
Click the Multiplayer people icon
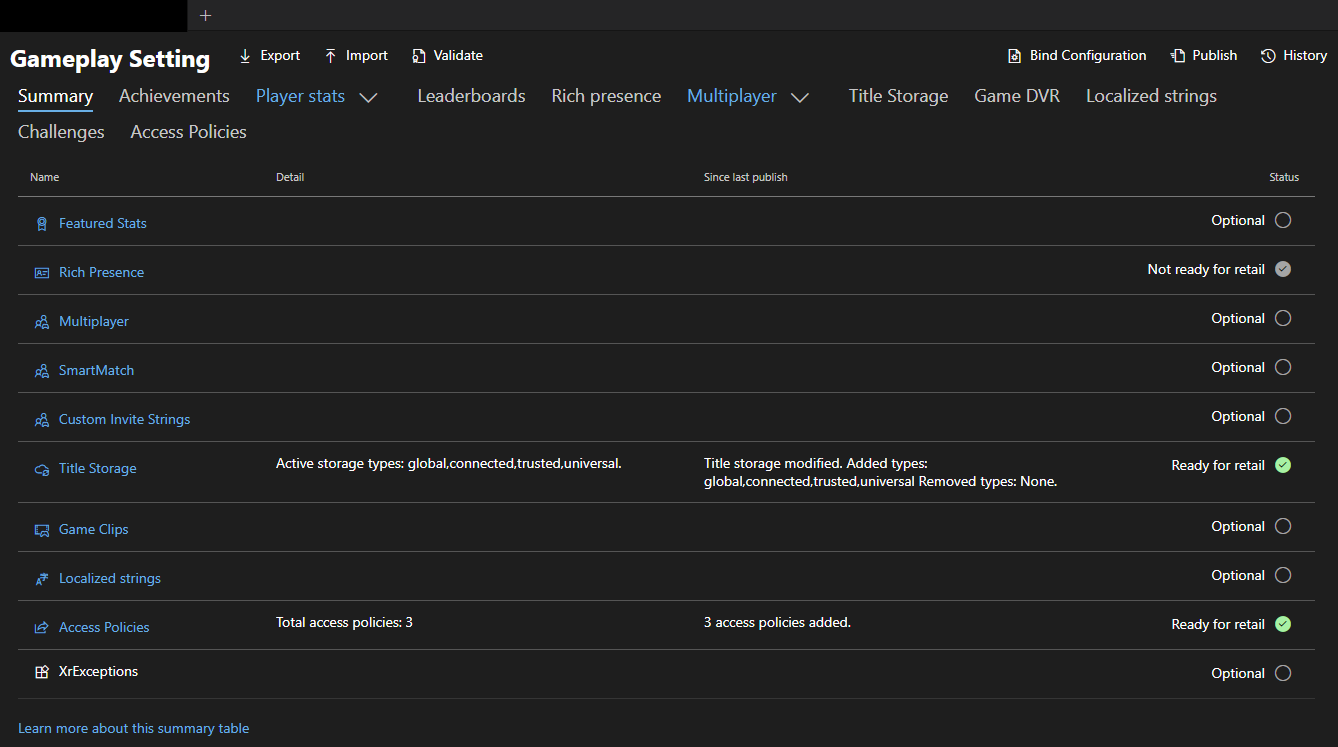[40, 321]
